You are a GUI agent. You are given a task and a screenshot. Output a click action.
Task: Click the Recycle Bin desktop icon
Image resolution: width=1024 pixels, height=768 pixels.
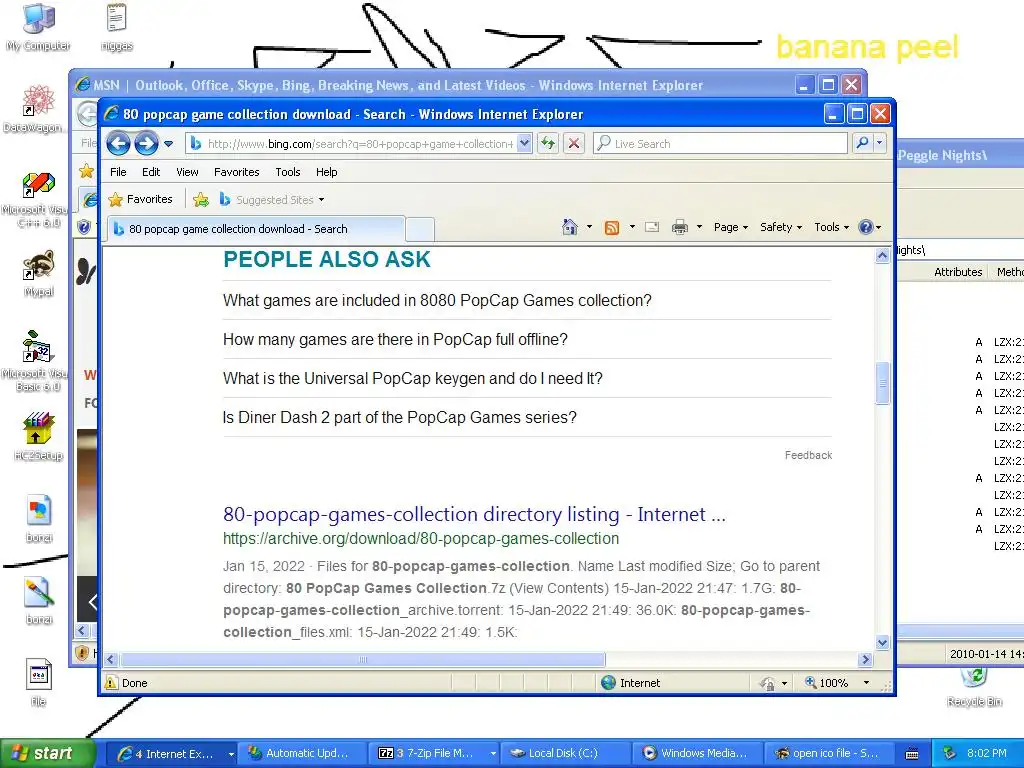click(x=974, y=687)
